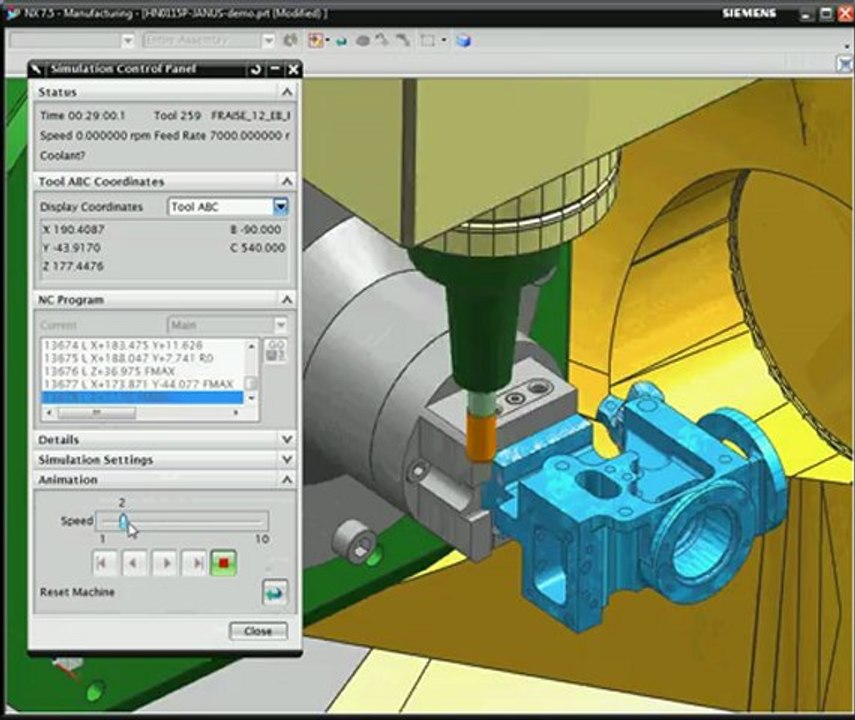The image size is (855, 720).
Task: Stop the simulation with the red stop button
Action: coord(224,563)
